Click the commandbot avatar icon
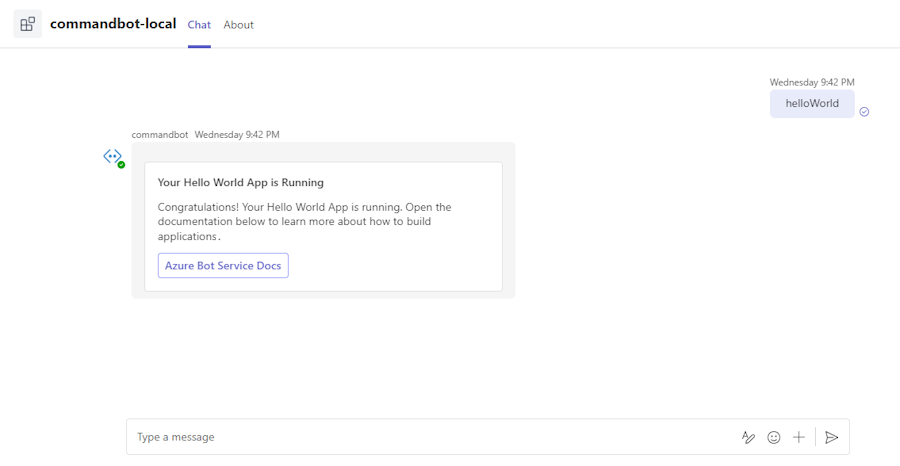 click(x=112, y=156)
